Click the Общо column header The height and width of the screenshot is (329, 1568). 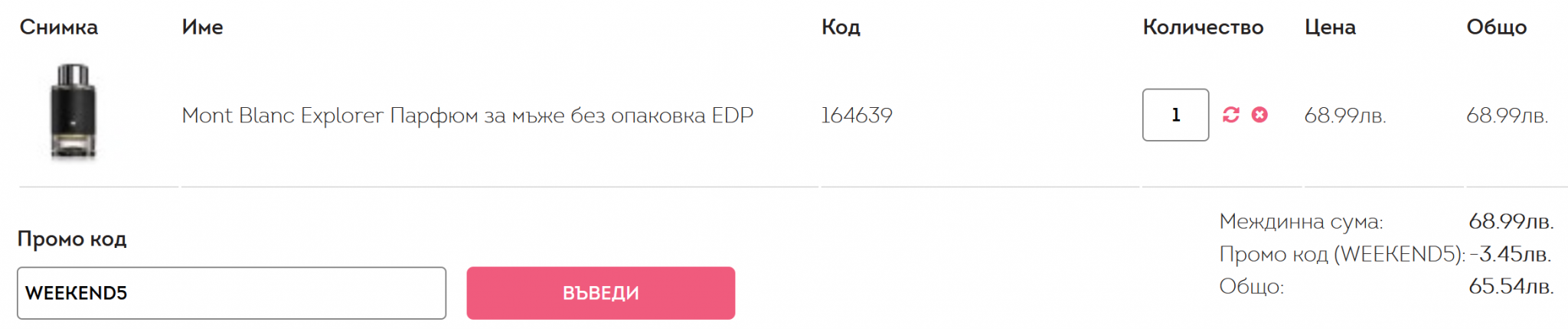(1496, 28)
